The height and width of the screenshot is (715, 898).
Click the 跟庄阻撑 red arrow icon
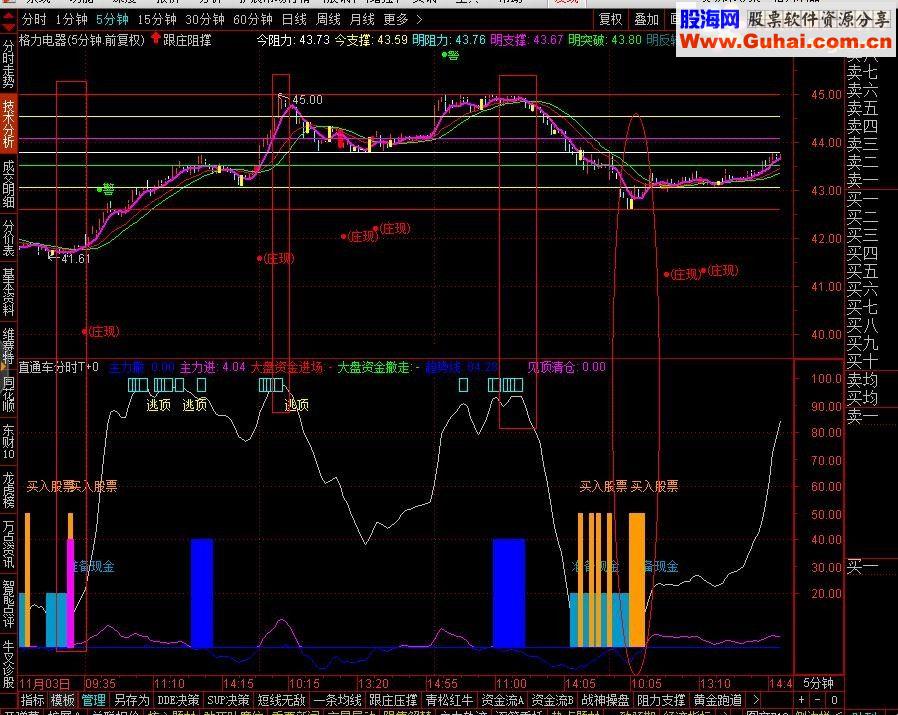(155, 38)
